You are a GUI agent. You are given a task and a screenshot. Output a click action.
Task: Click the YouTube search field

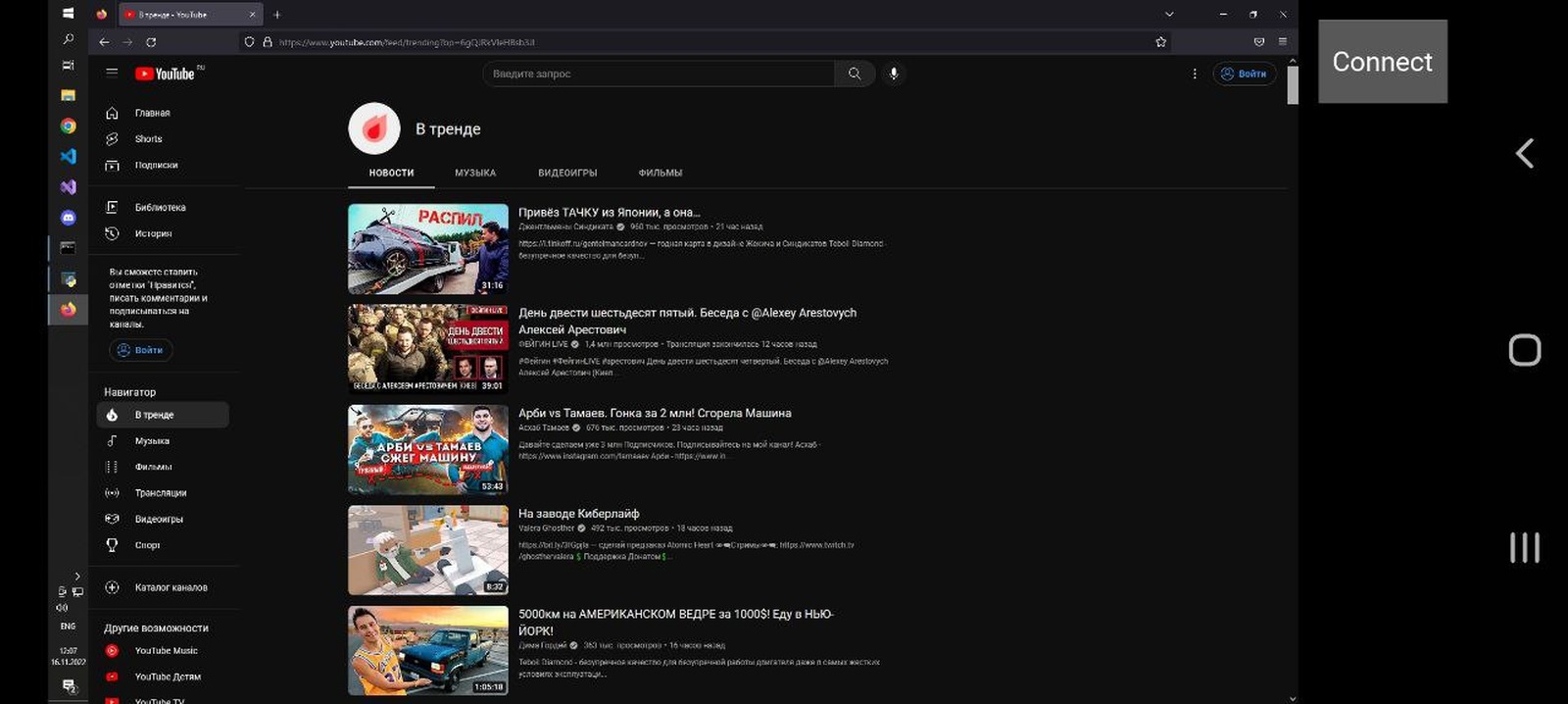pos(659,74)
